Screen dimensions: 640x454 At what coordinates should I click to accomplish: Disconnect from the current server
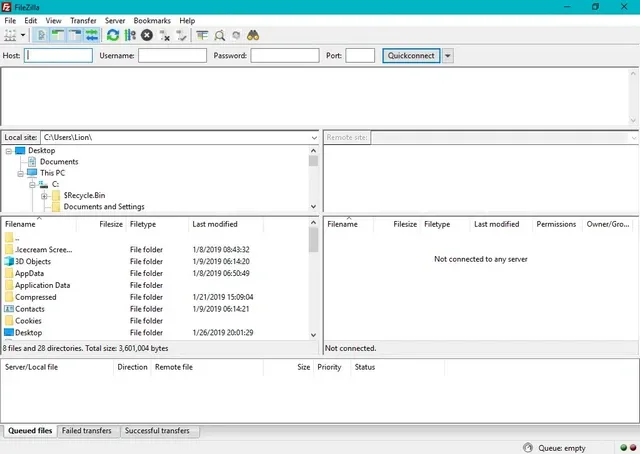click(164, 36)
